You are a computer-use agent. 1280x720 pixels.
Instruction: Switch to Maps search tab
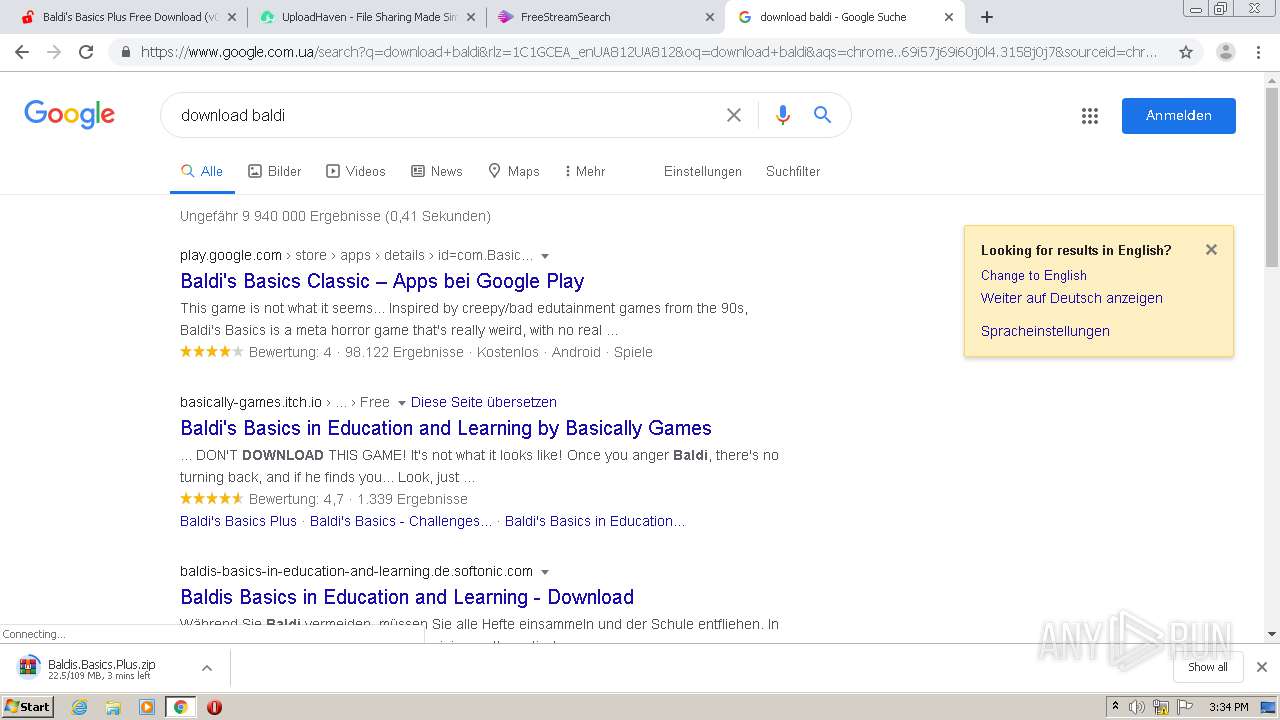[x=514, y=171]
